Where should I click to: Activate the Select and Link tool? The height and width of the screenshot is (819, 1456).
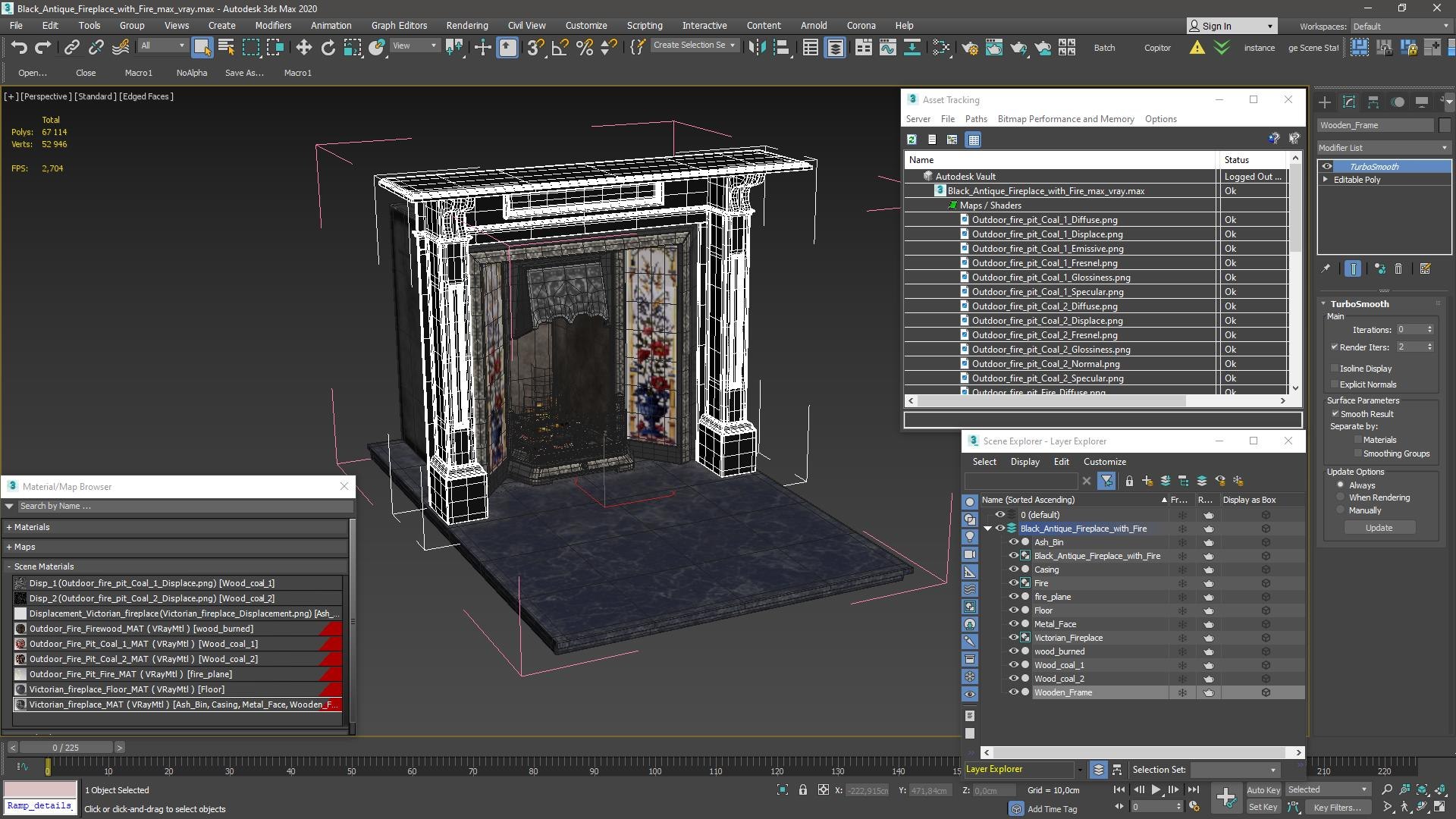(71, 48)
